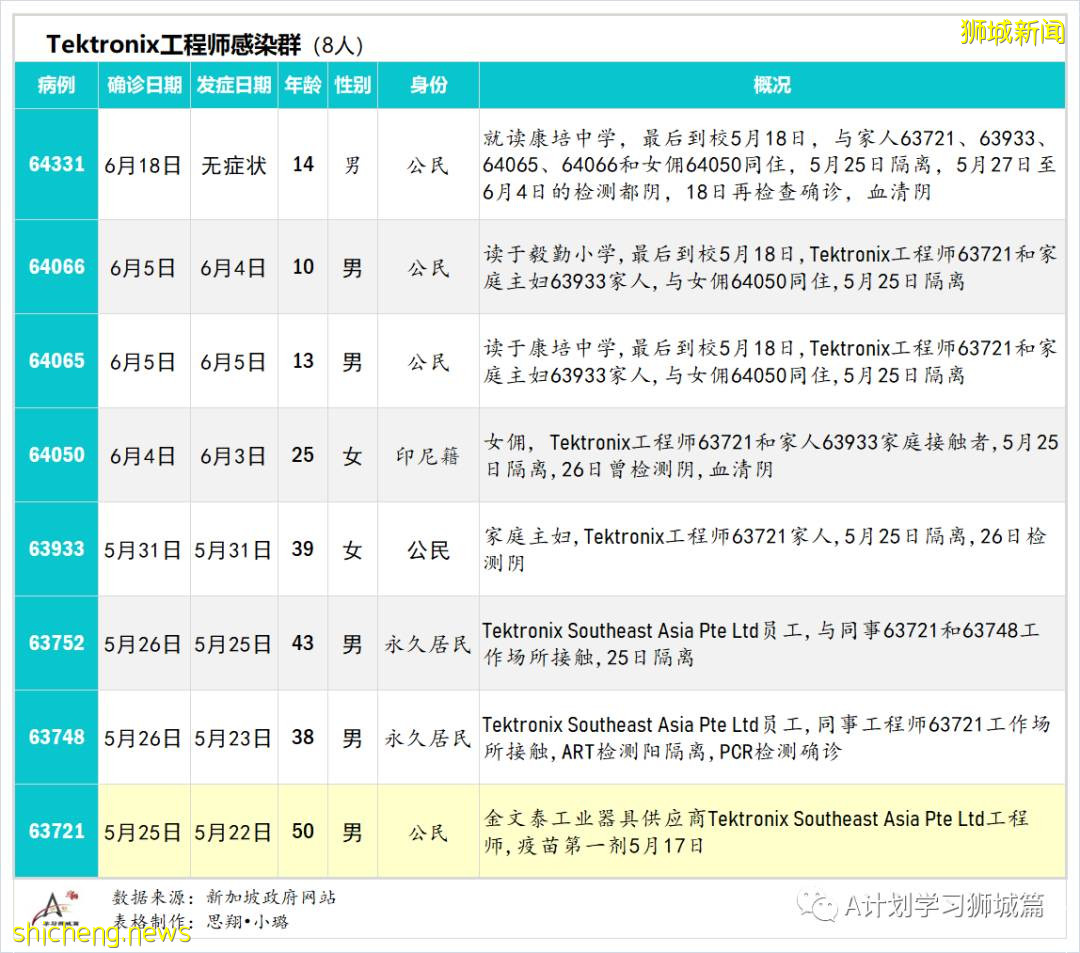Click the 无症状 cell for case 64331

[x=234, y=165]
